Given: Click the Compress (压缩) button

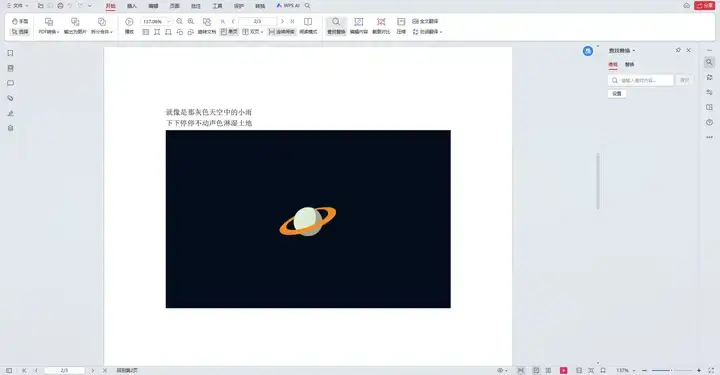Looking at the screenshot, I should pos(401,26).
